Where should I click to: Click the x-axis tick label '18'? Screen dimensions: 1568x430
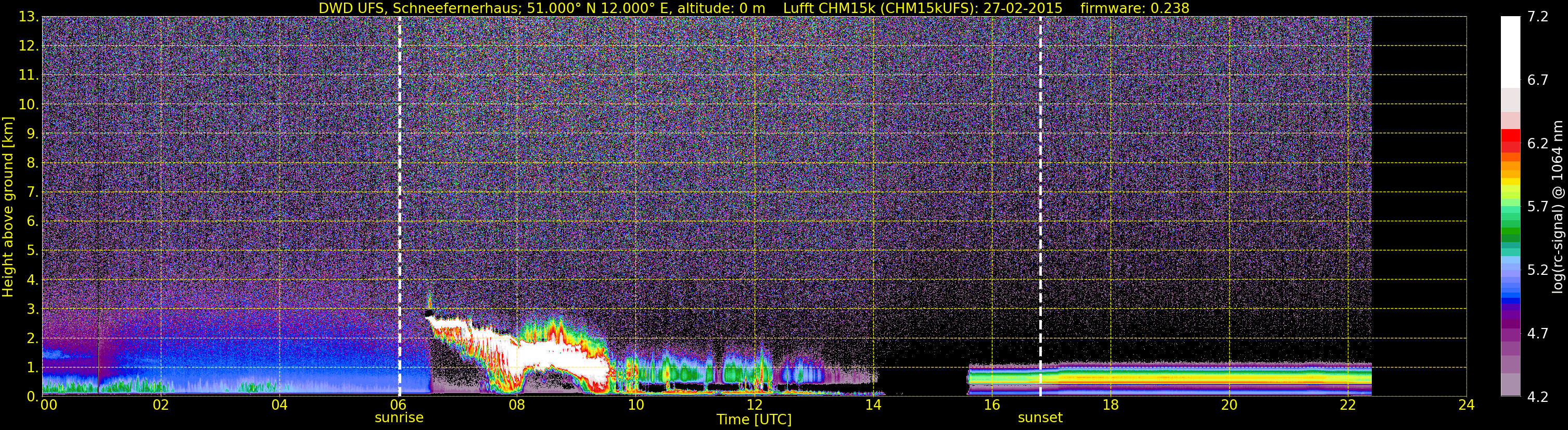(1110, 405)
